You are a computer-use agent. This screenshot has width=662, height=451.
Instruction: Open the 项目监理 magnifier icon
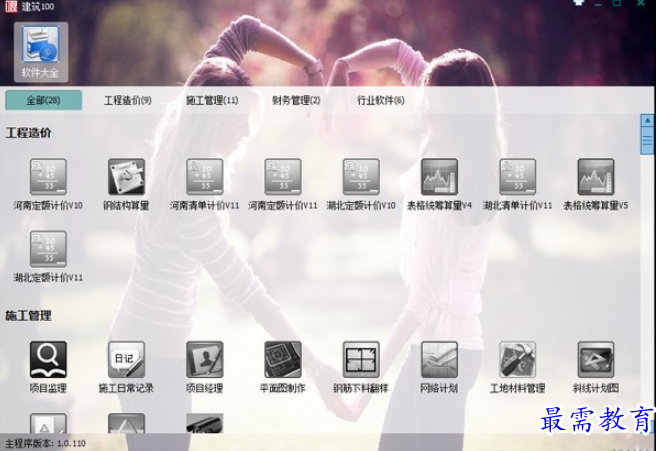click(x=48, y=359)
